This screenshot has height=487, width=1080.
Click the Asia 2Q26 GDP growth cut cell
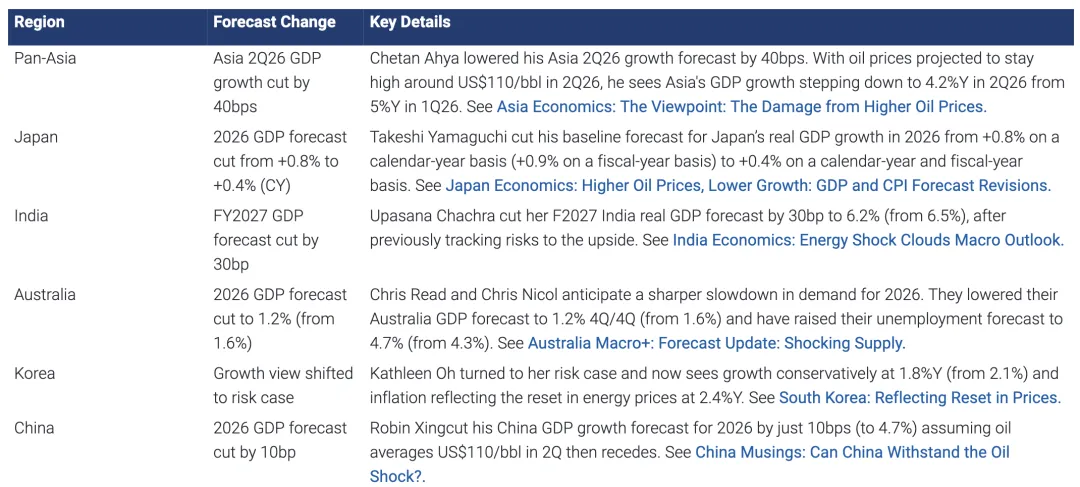click(267, 82)
